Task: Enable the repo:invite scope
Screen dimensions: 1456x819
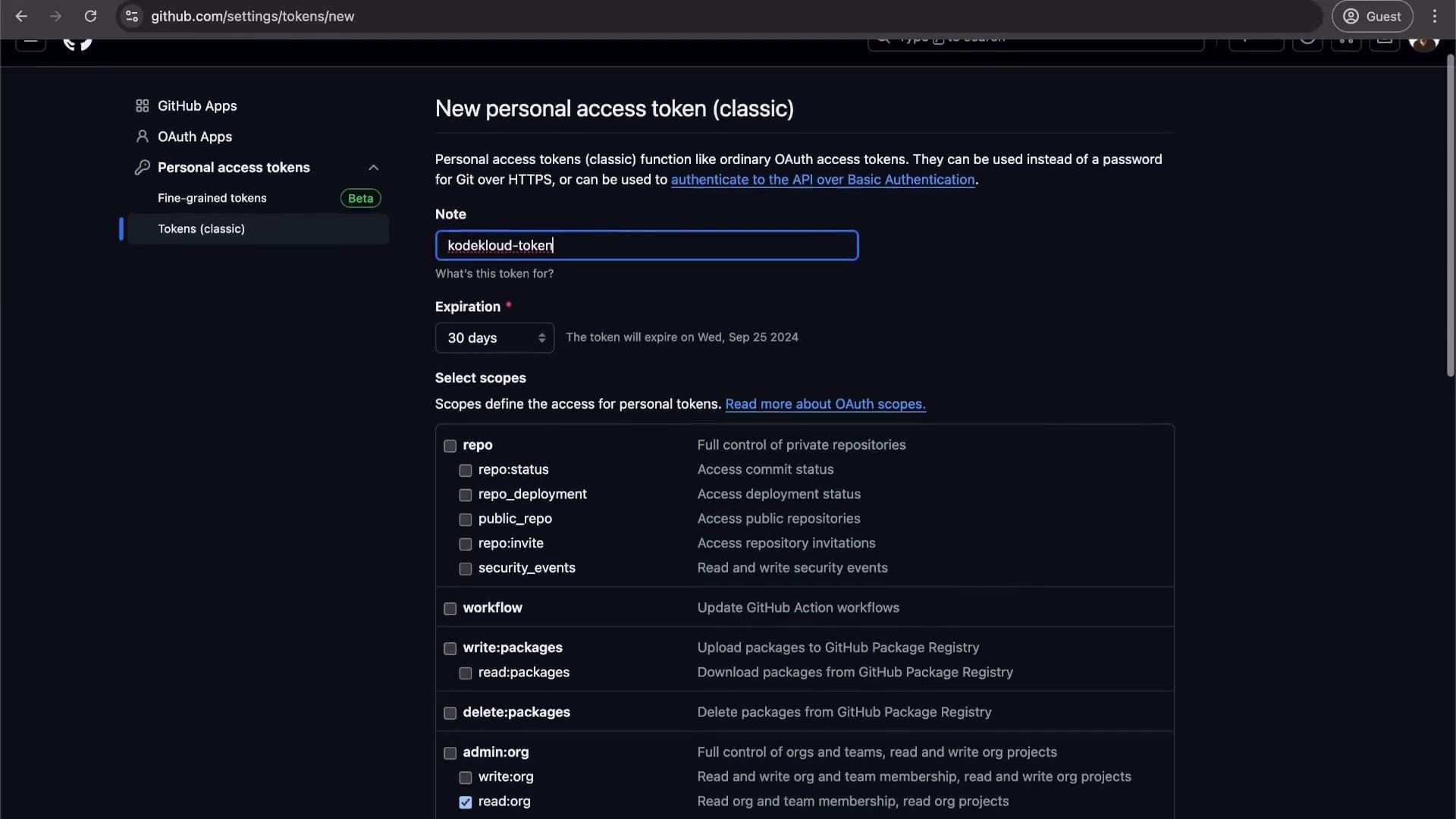Action: pos(466,544)
